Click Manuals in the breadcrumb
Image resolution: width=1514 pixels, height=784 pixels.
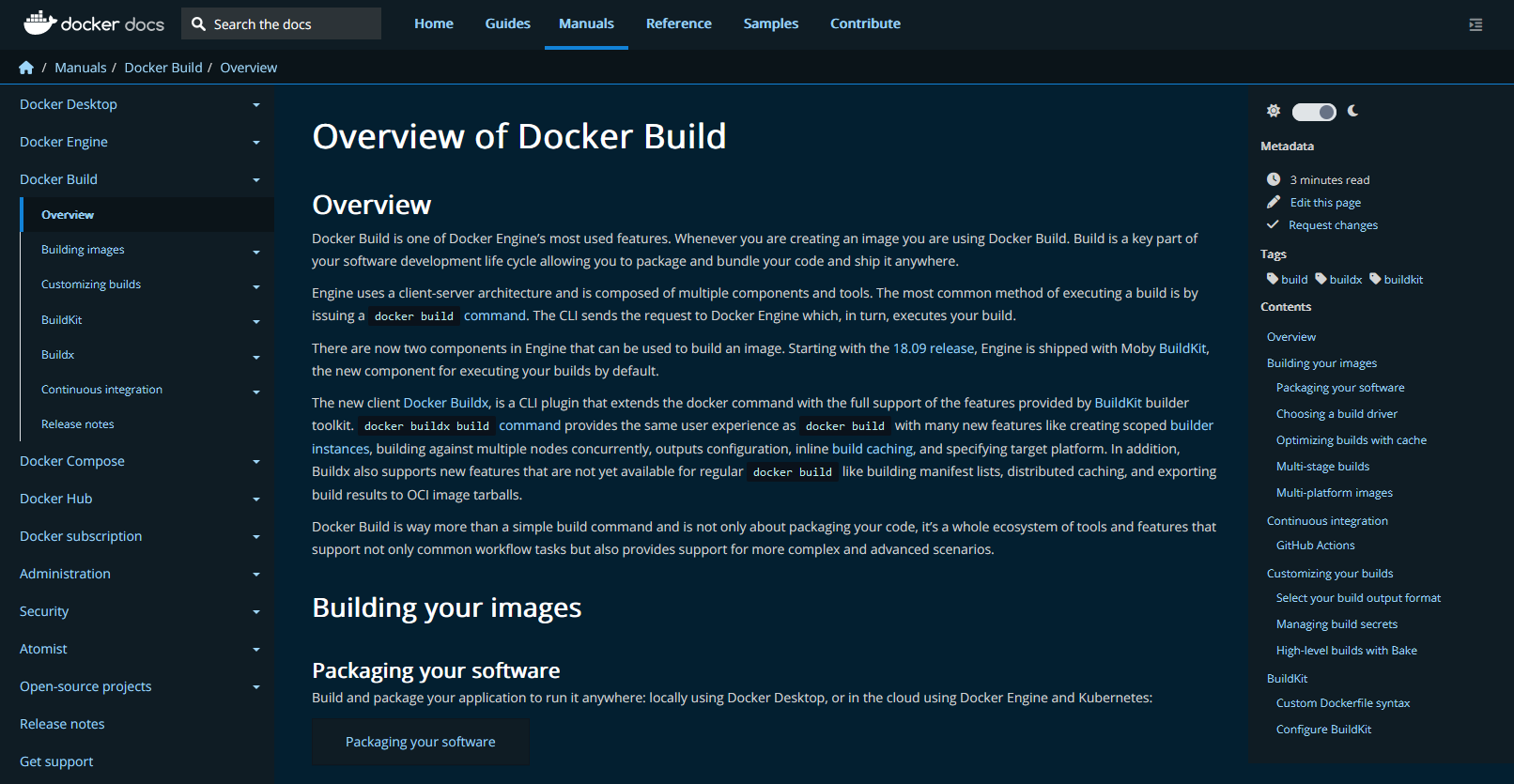click(x=81, y=68)
